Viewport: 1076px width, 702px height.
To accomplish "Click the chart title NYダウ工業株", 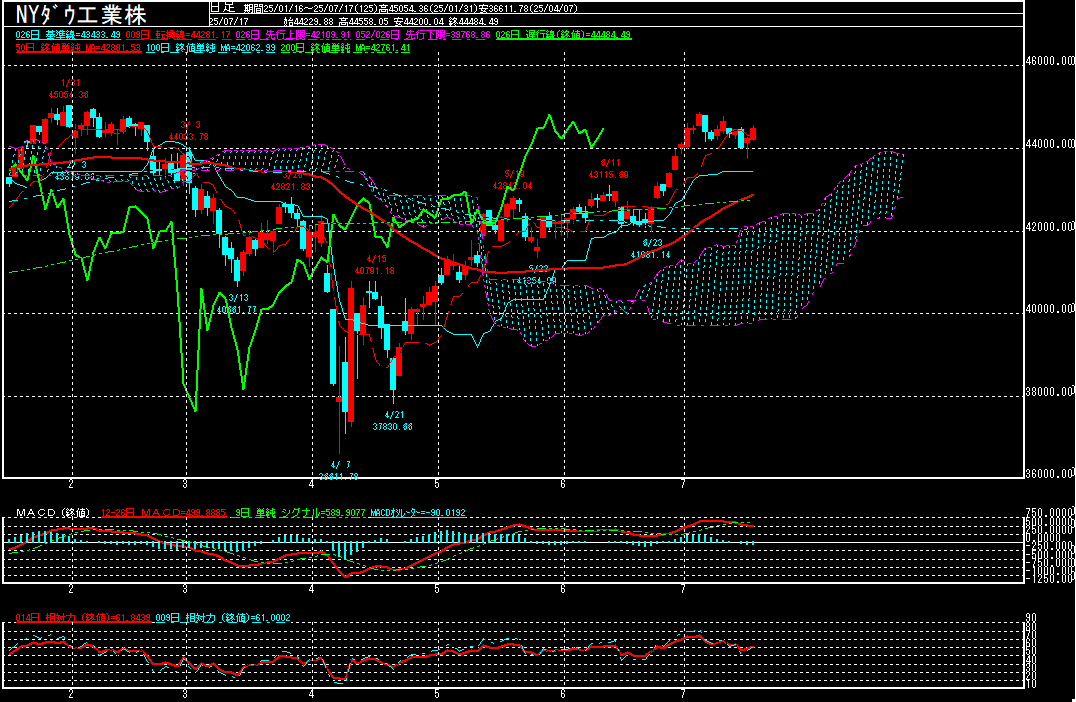I will coord(81,14).
